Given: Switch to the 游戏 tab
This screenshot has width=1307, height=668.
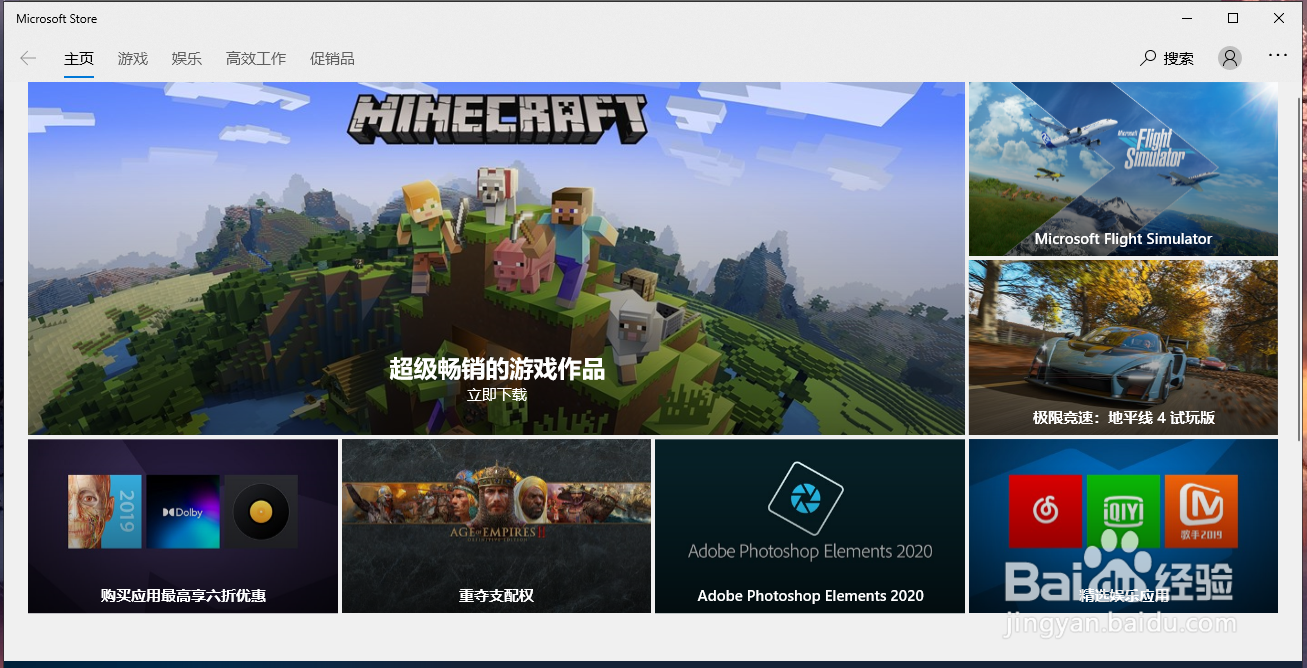Looking at the screenshot, I should (x=133, y=59).
